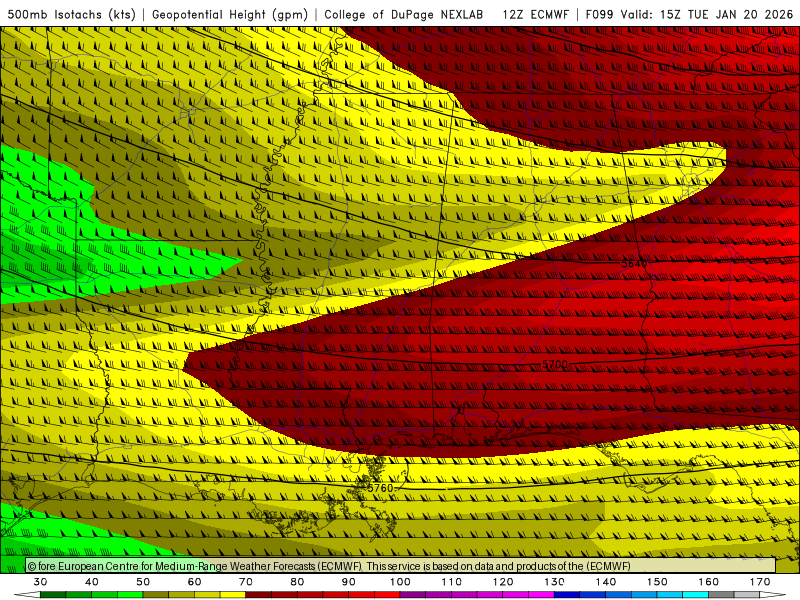This screenshot has width=800, height=600.
Task: Select the 110 value on the color scale
Action: click(x=452, y=582)
